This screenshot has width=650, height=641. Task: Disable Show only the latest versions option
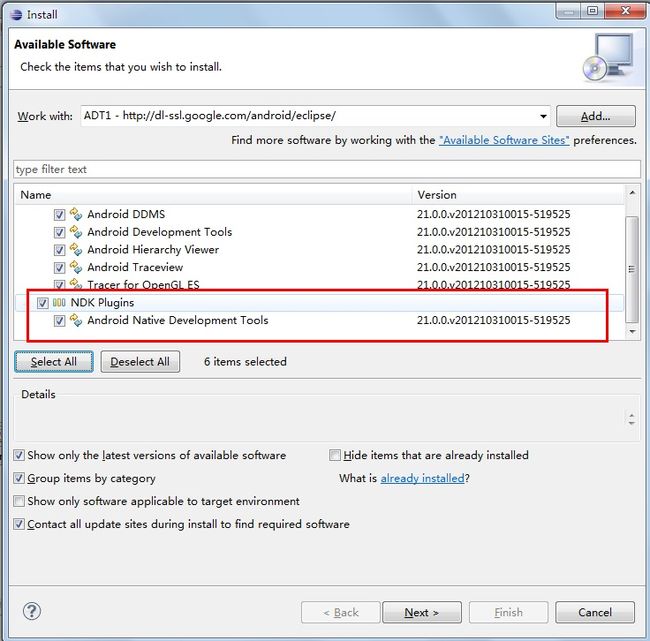coord(19,455)
